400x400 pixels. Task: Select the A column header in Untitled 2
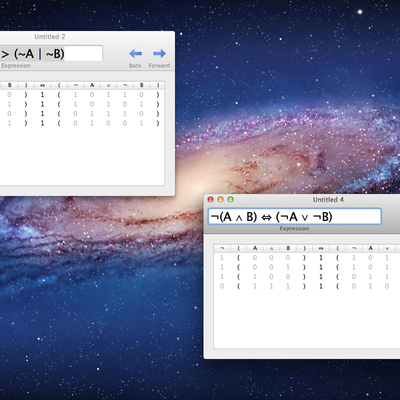point(92,85)
